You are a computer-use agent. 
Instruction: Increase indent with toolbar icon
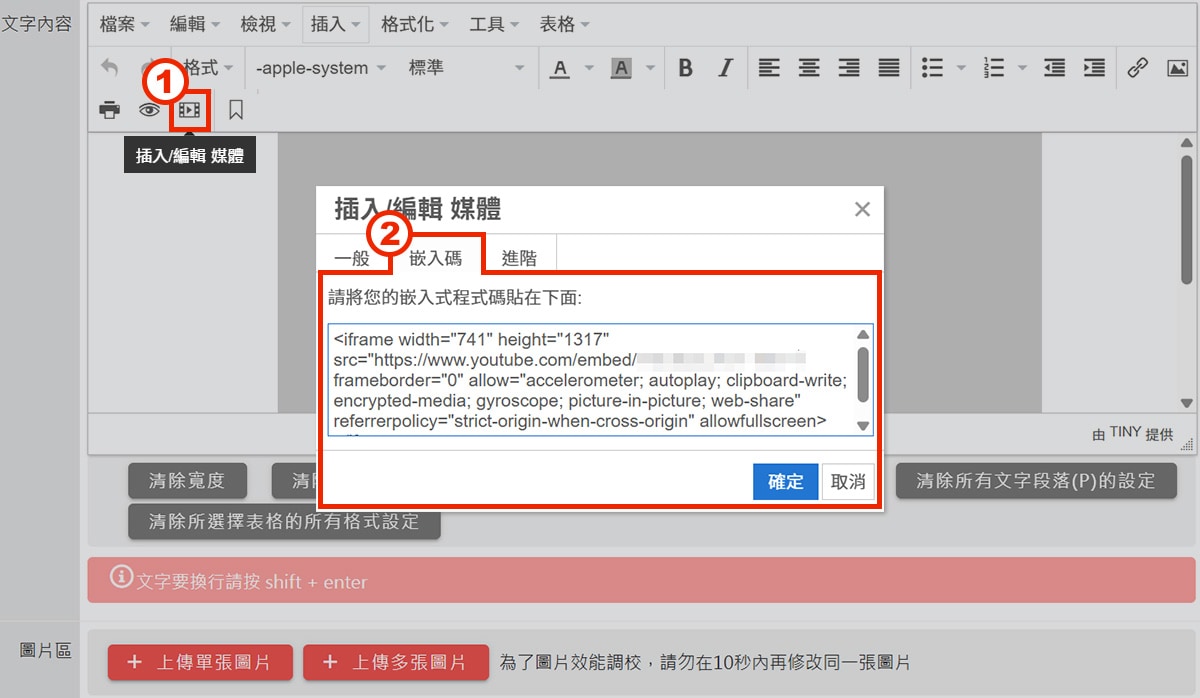pyautogui.click(x=1095, y=68)
